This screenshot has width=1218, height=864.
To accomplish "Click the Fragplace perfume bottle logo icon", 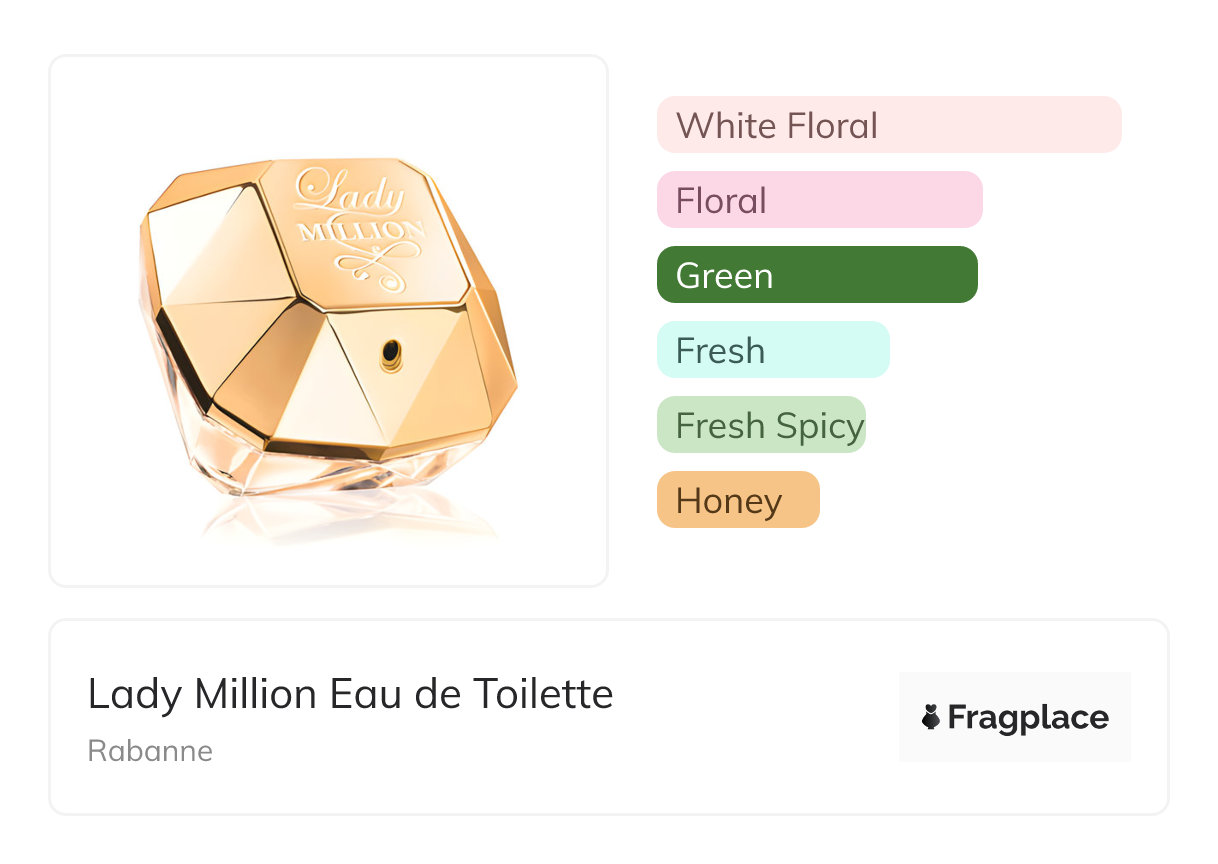I will [931, 717].
